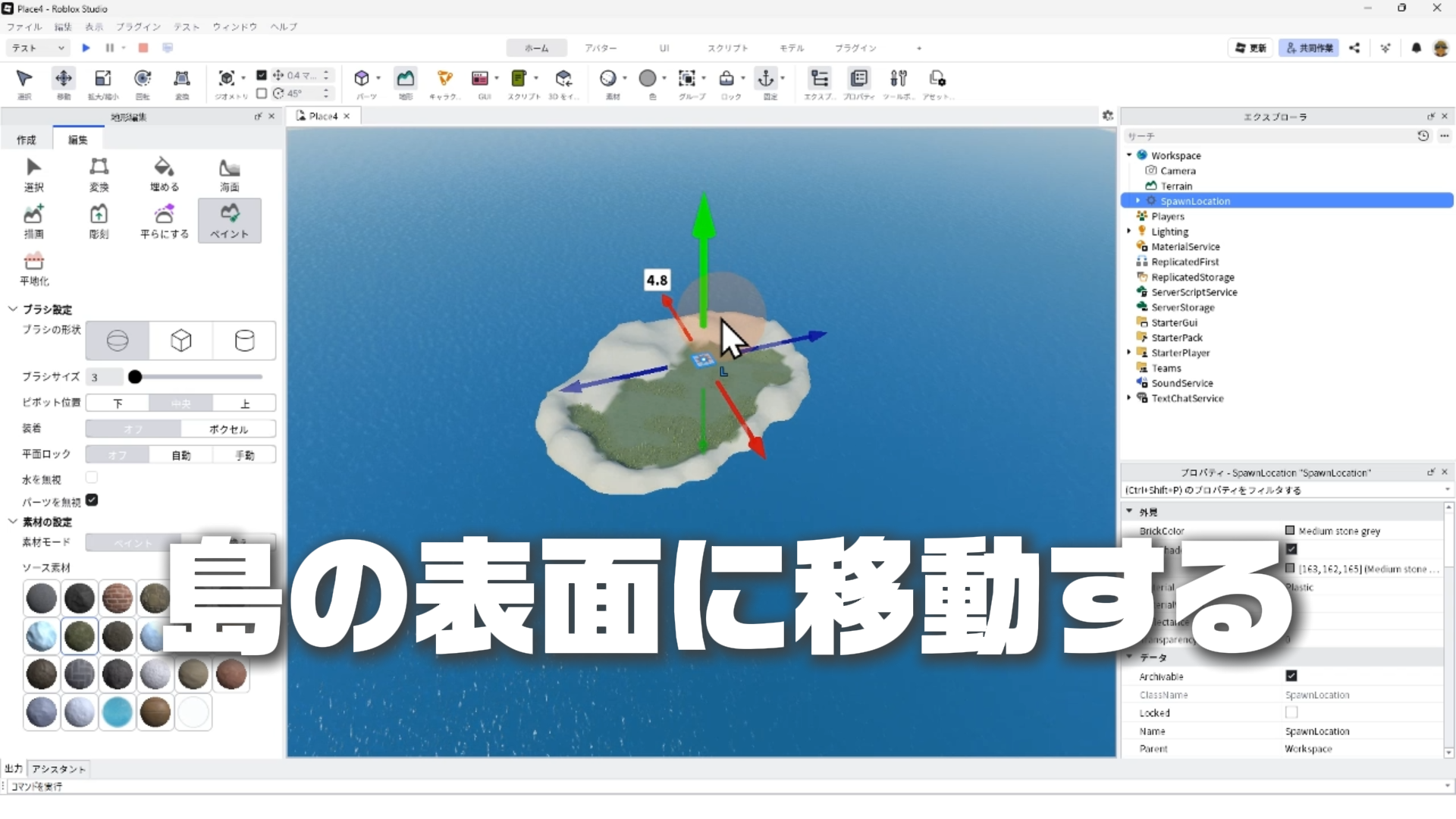The width and height of the screenshot is (1456, 819).
Task: Click the Rotate tool icon
Action: [143, 79]
